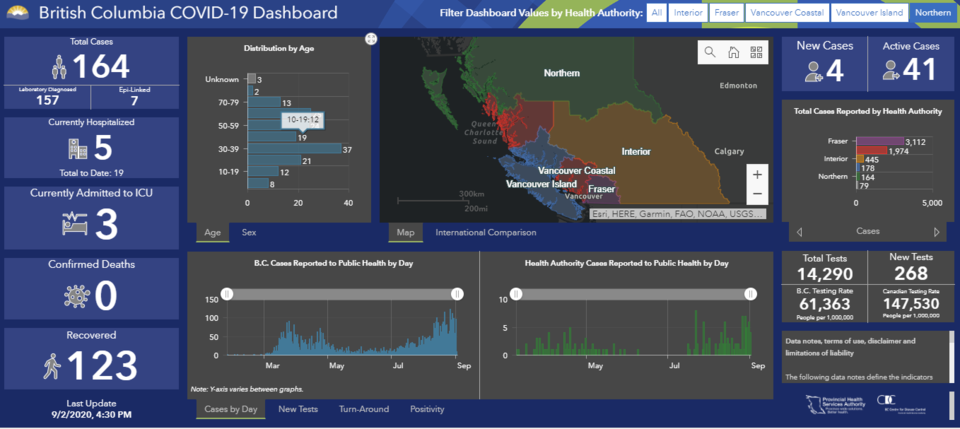Select the Map tab

405,233
